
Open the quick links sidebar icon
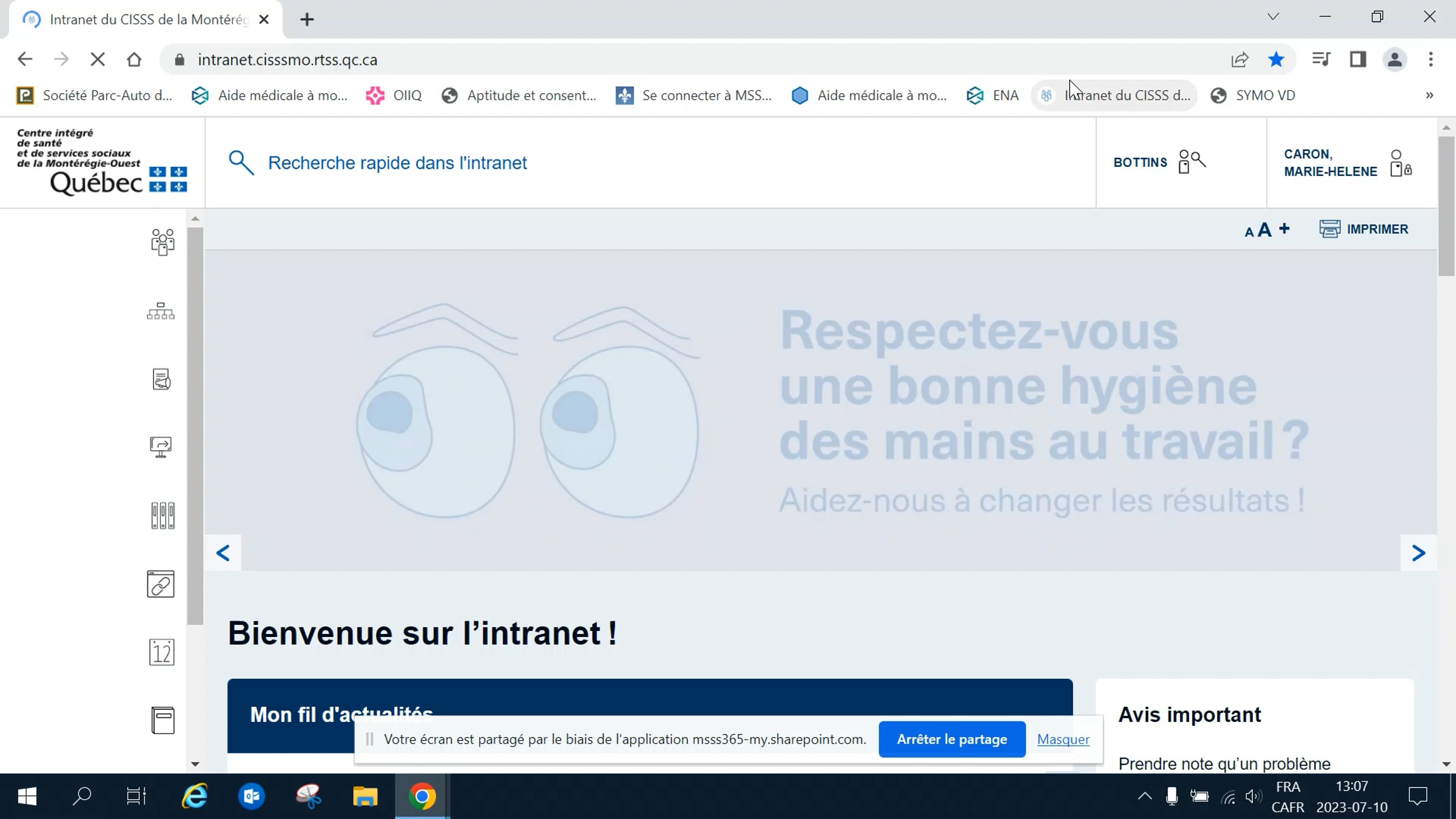click(x=161, y=584)
